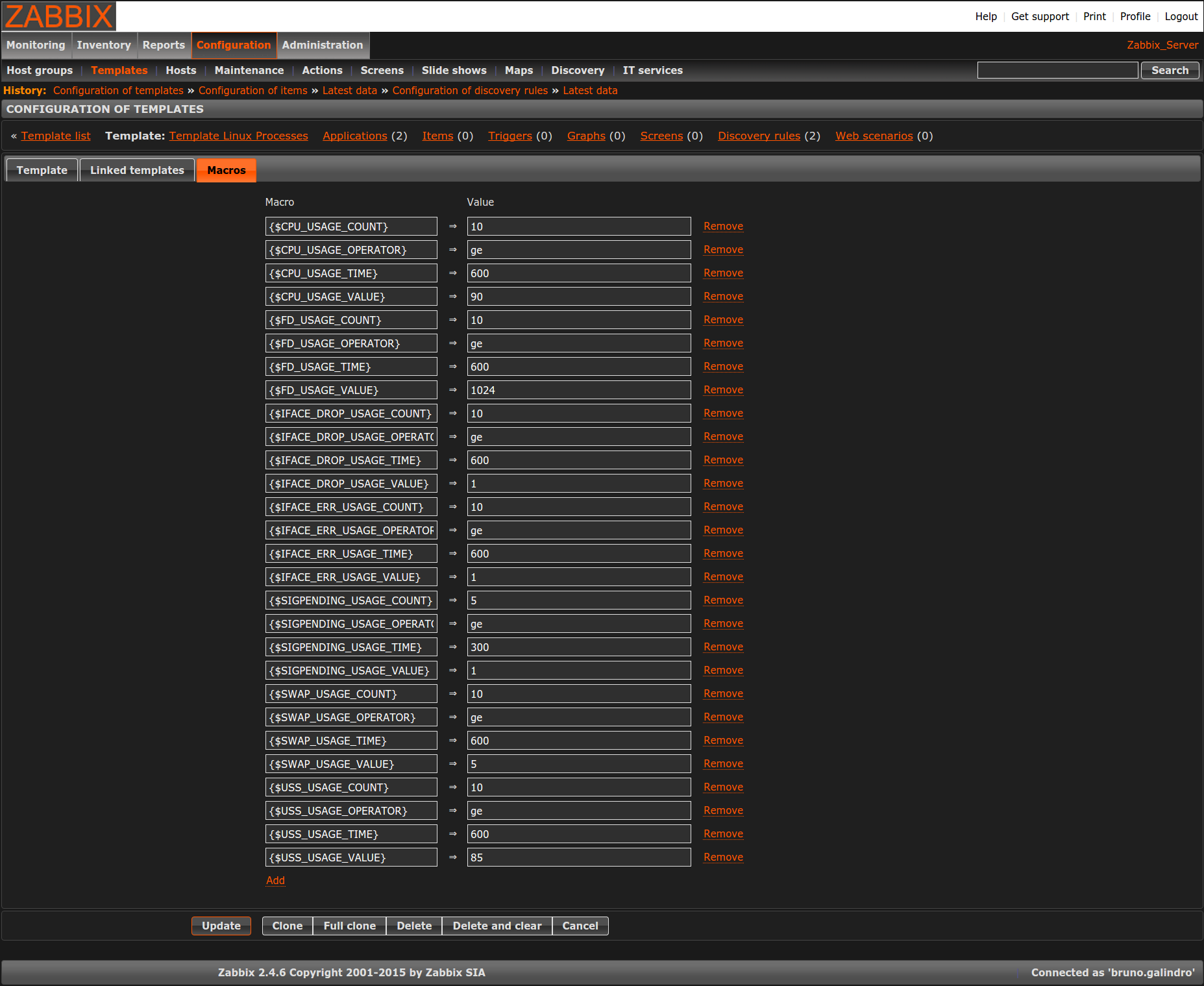The height and width of the screenshot is (986, 1204).
Task: Click the Search button
Action: click(x=1170, y=70)
